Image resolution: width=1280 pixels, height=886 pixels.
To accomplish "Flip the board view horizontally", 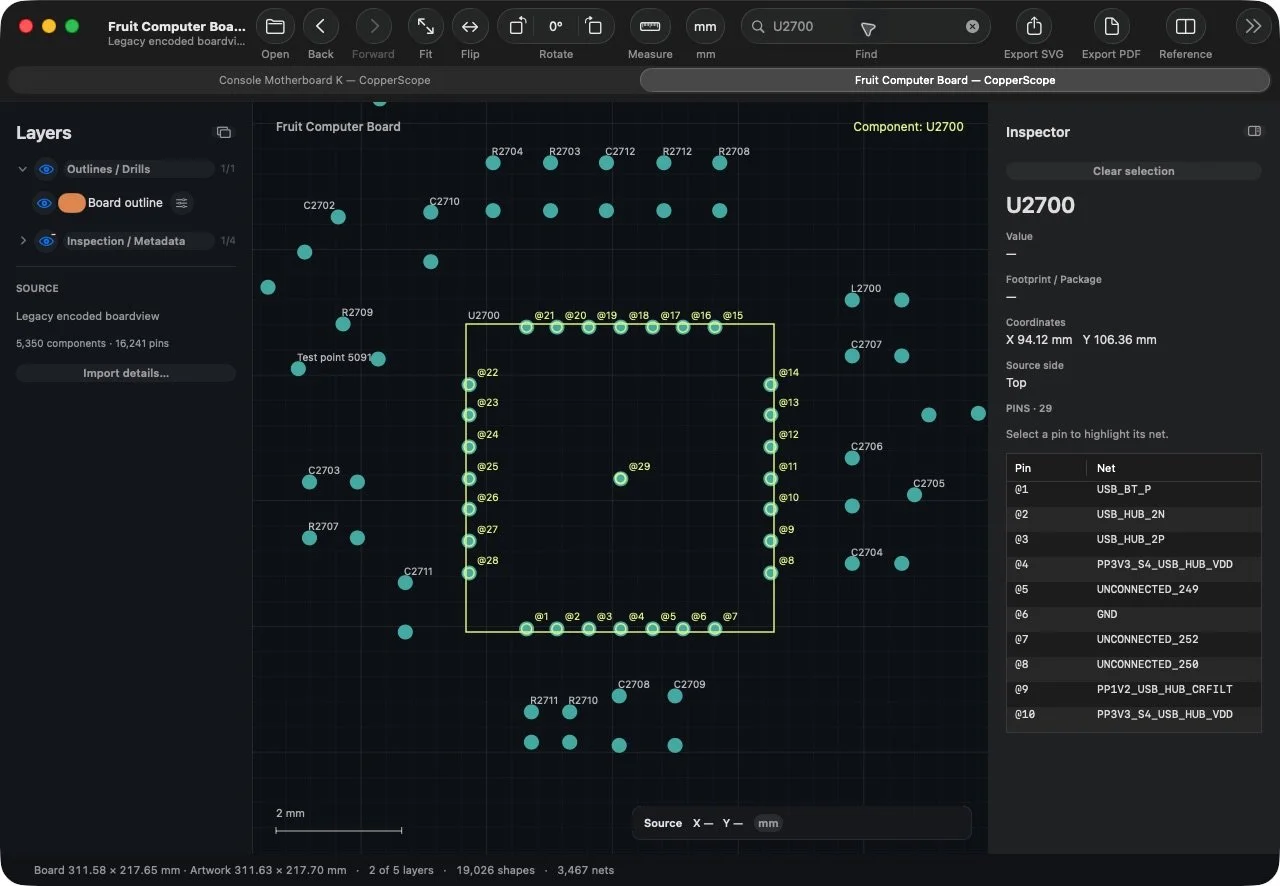I will point(470,27).
